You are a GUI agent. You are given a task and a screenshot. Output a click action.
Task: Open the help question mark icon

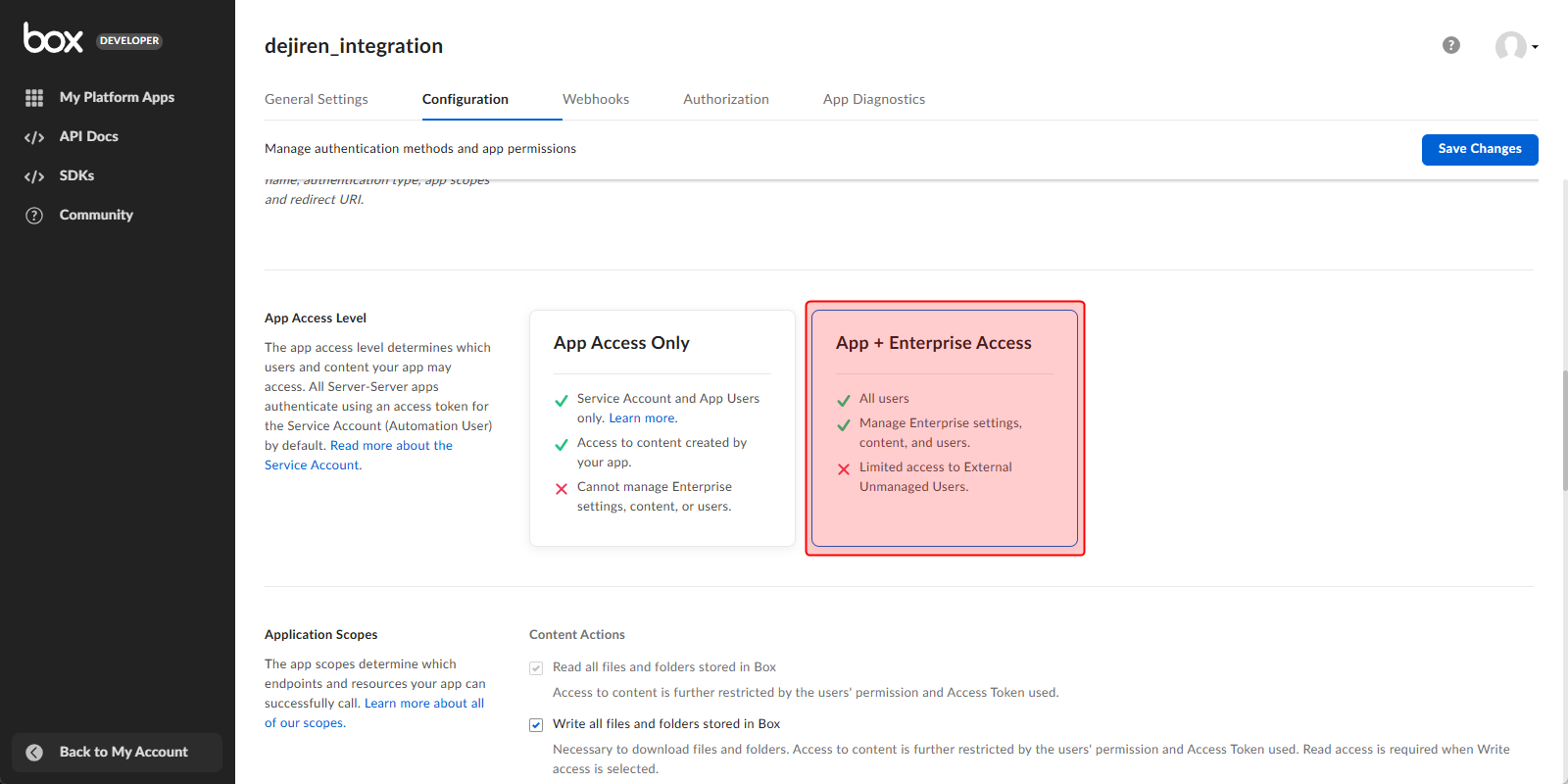click(x=1451, y=45)
